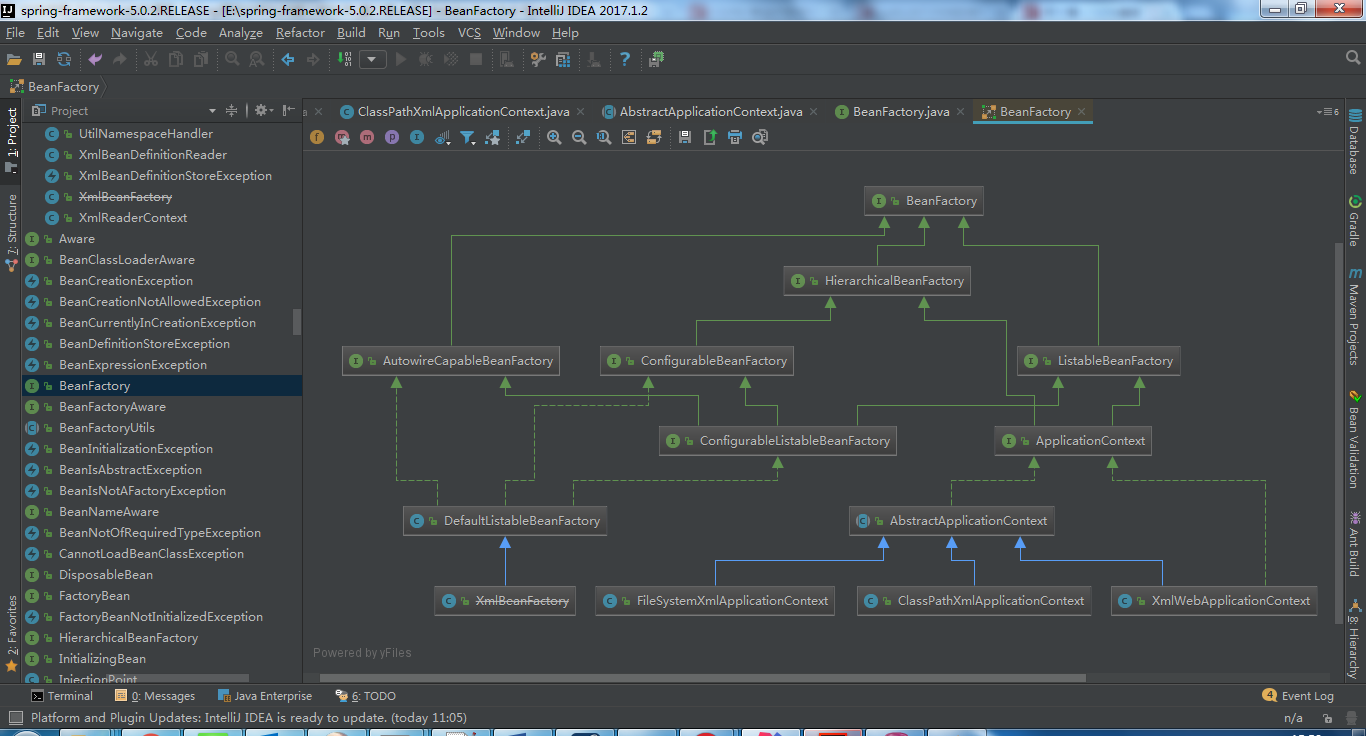Select FactoryBean in project tree

(94, 596)
